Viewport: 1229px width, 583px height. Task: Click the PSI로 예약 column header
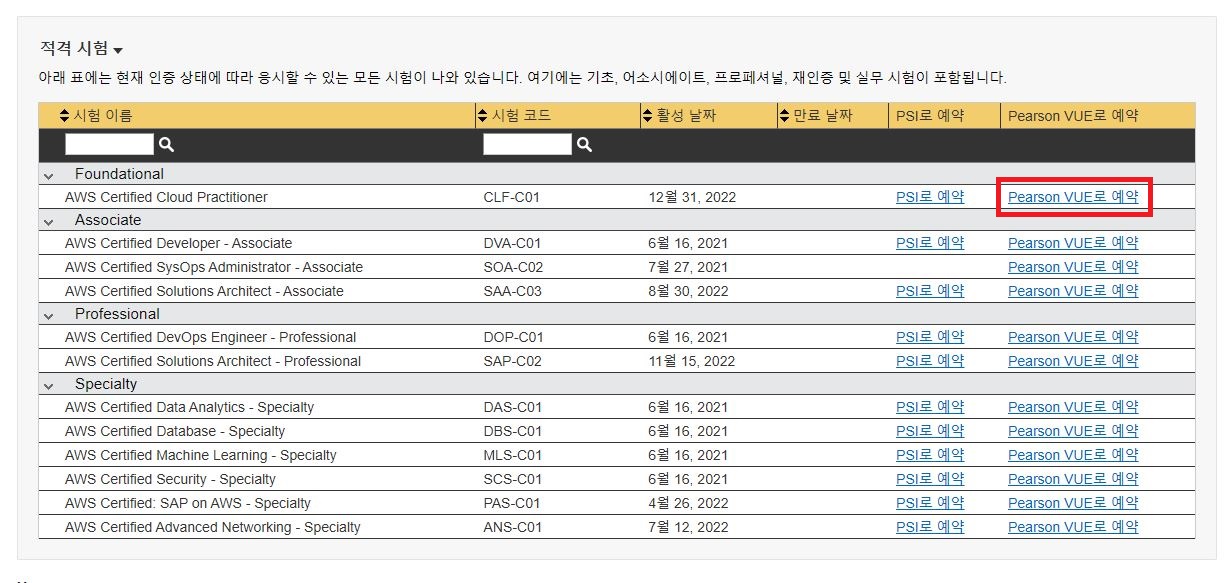[x=930, y=116]
